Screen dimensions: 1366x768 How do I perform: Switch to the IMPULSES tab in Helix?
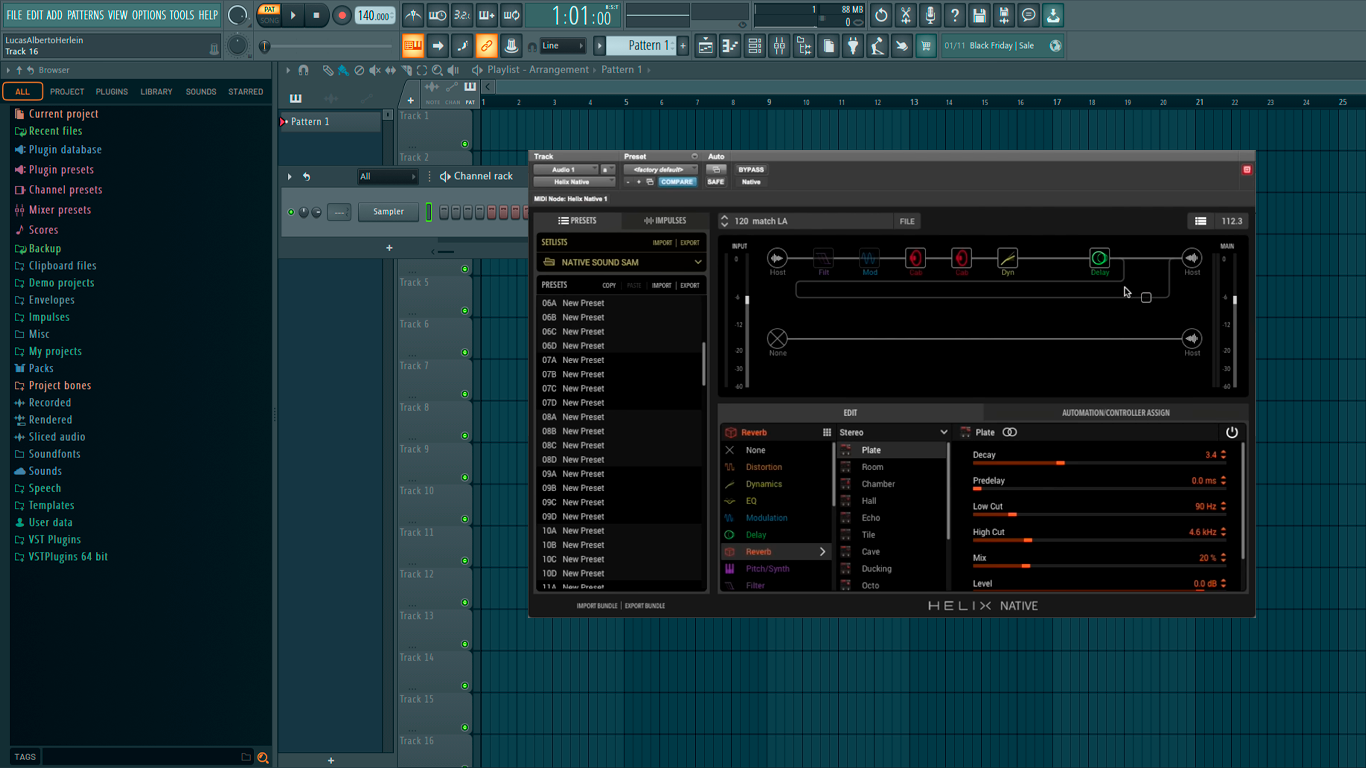[665, 221]
